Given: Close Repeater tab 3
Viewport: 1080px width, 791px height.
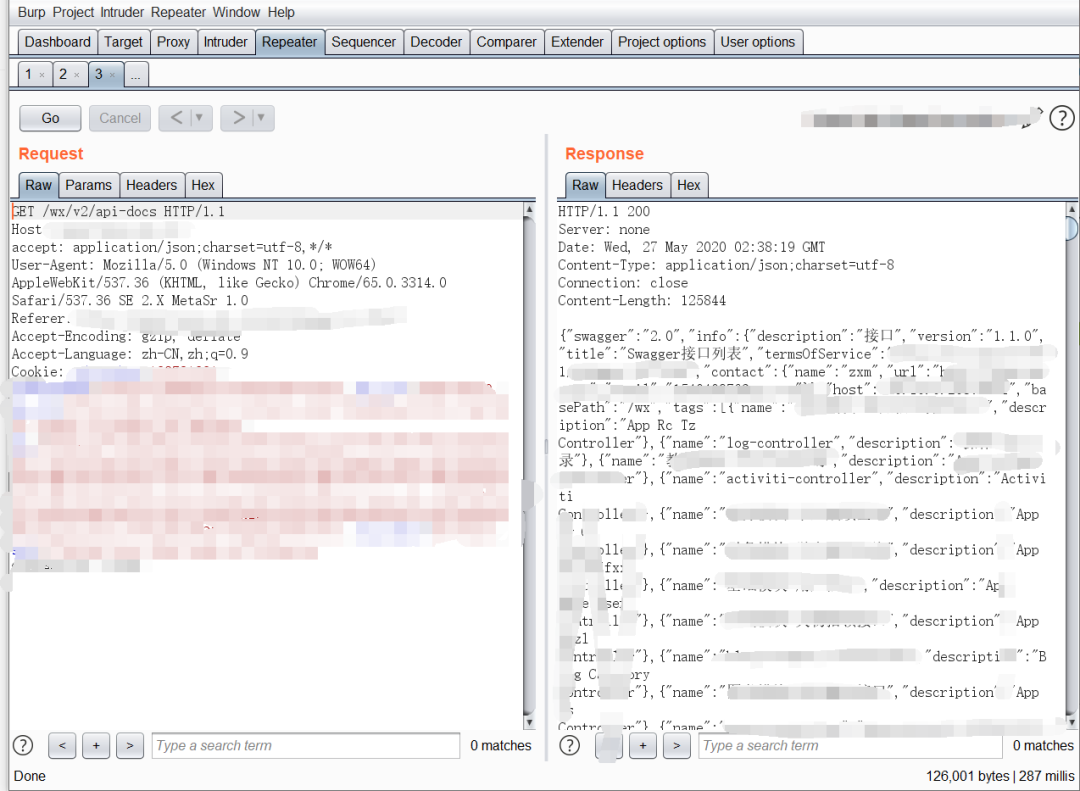Looking at the screenshot, I should (x=112, y=75).
